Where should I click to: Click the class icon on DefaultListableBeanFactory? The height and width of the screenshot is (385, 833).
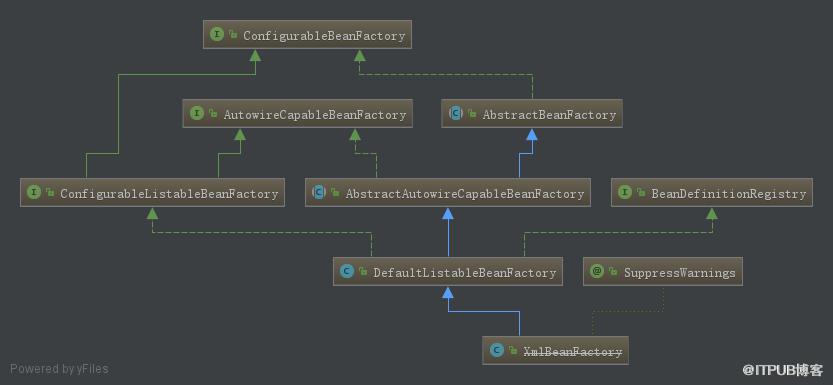[x=347, y=271]
